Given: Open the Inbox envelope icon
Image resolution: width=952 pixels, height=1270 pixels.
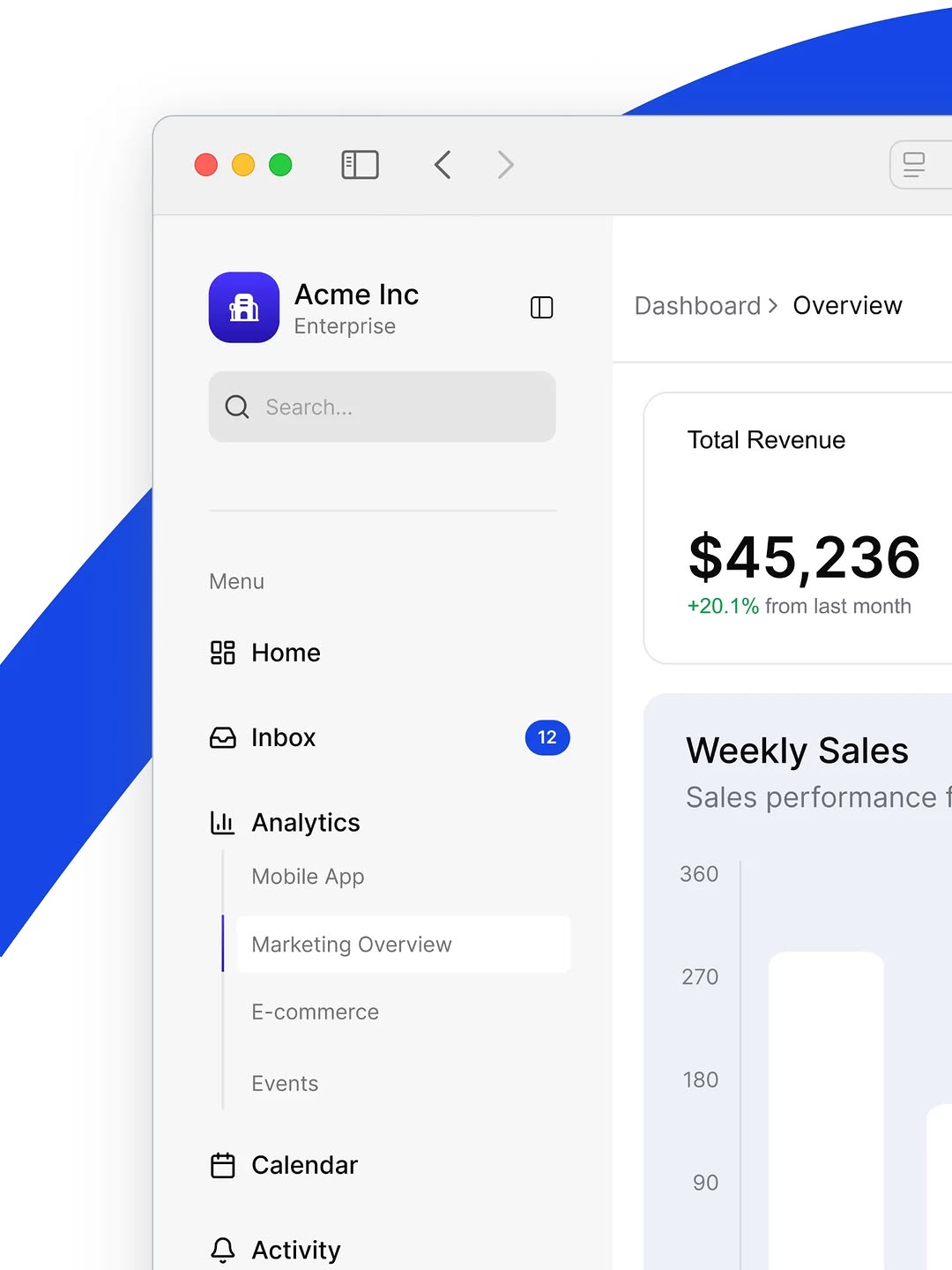Looking at the screenshot, I should click(x=223, y=737).
